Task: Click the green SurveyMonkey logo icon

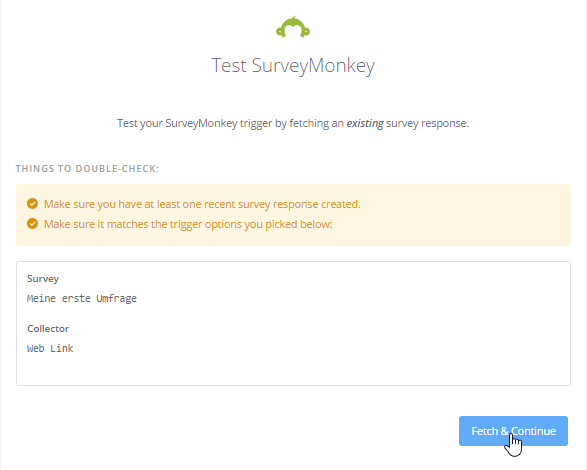Action: coord(293,27)
